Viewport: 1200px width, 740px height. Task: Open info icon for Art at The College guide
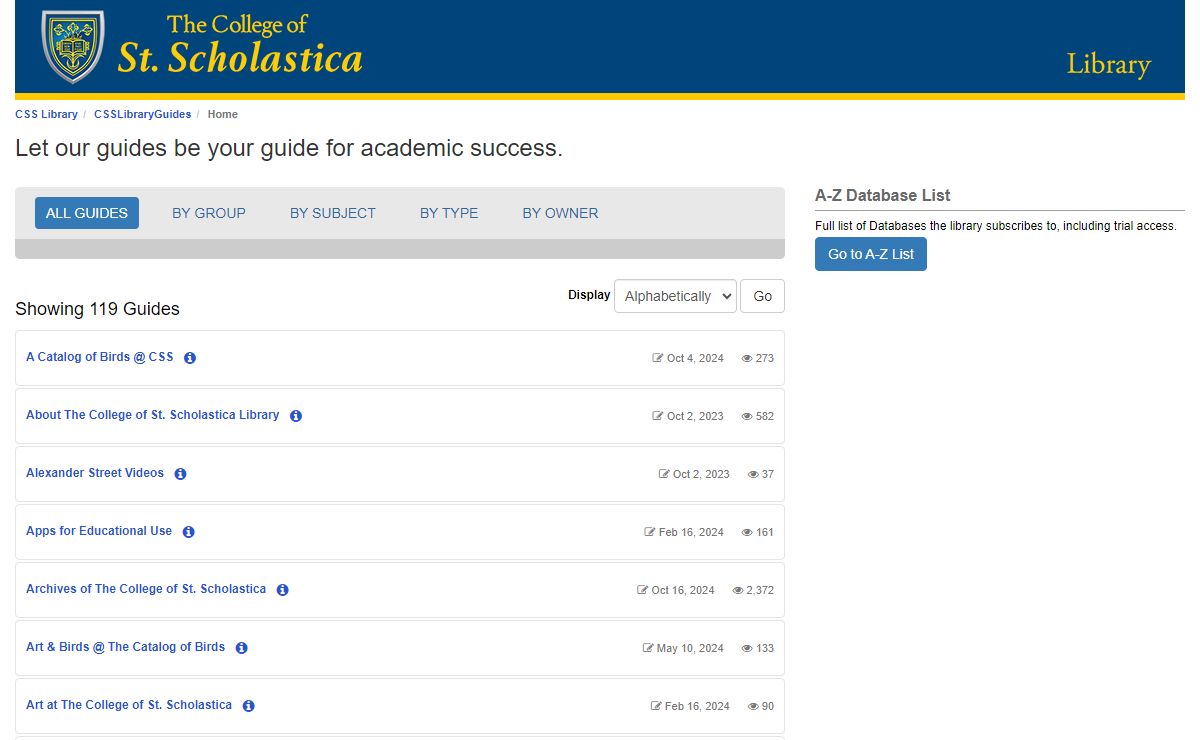click(248, 706)
